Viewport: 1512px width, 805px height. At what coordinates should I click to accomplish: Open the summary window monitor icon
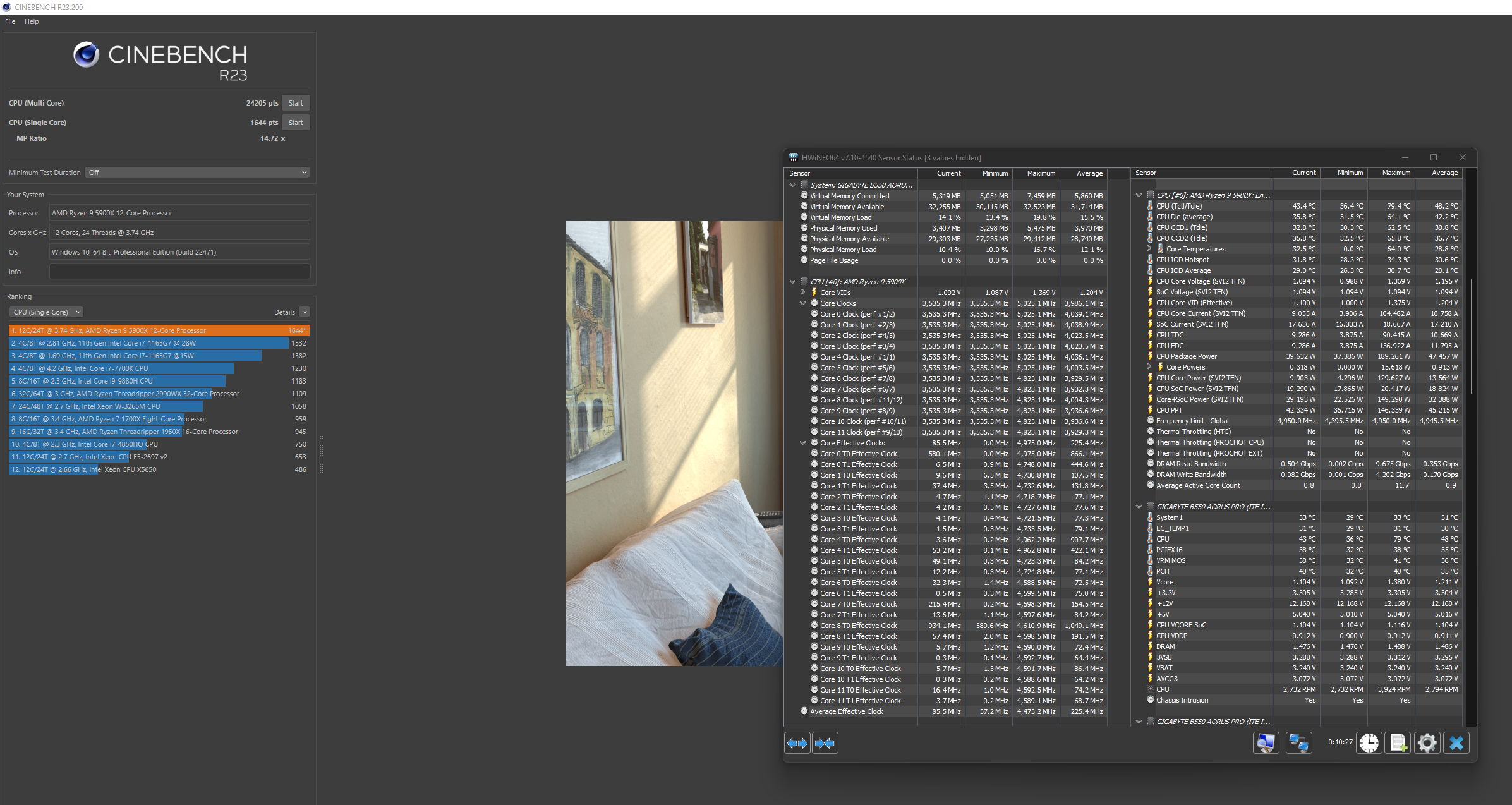1266,743
